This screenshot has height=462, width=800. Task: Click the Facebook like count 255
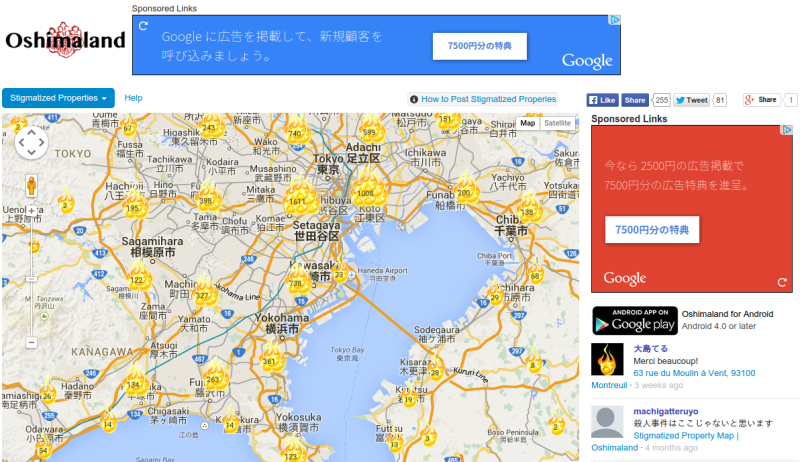click(x=662, y=100)
